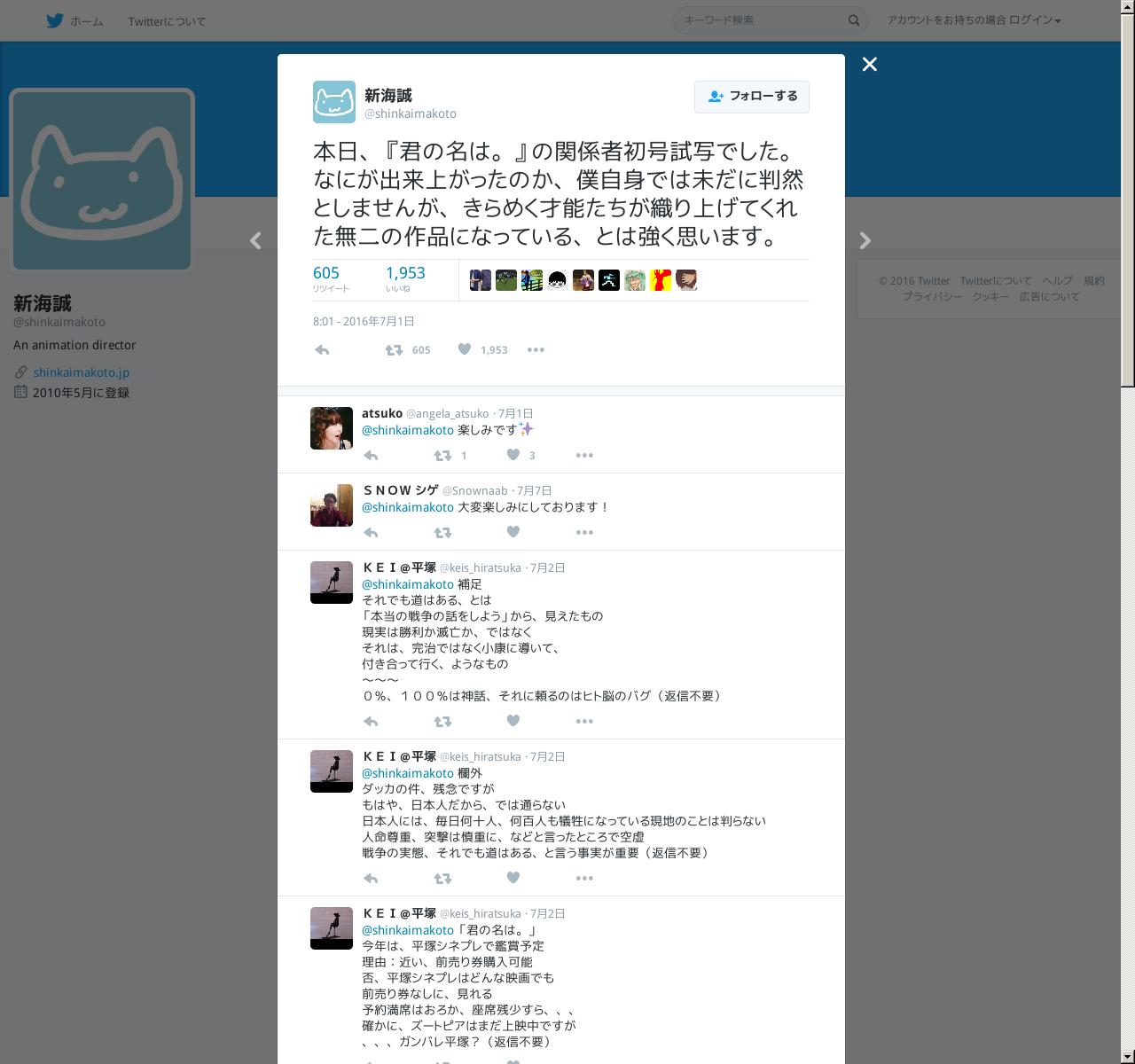This screenshot has width=1135, height=1064.
Task: Open the last liker avatar thumbnail
Action: (x=686, y=280)
